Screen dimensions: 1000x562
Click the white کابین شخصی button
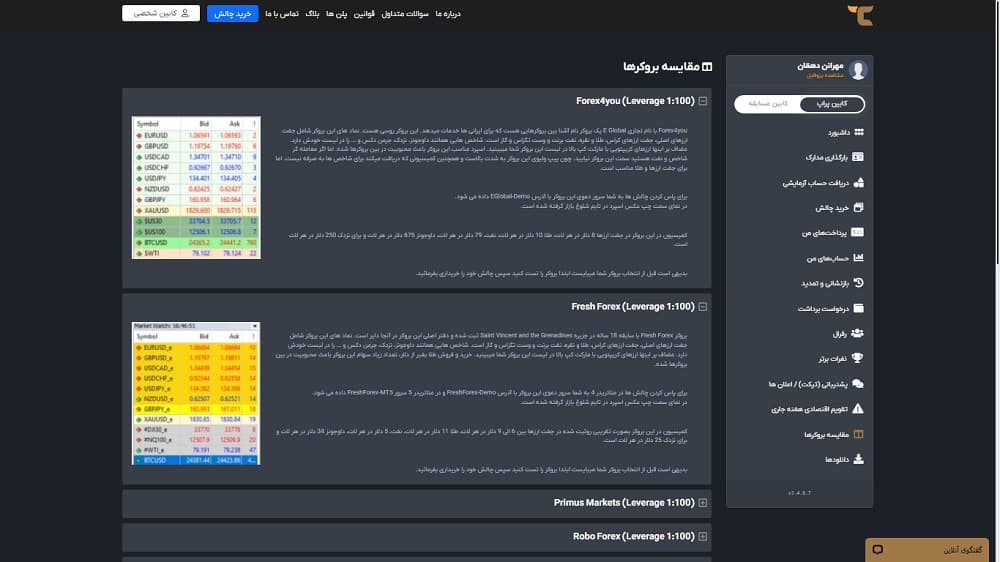161,13
